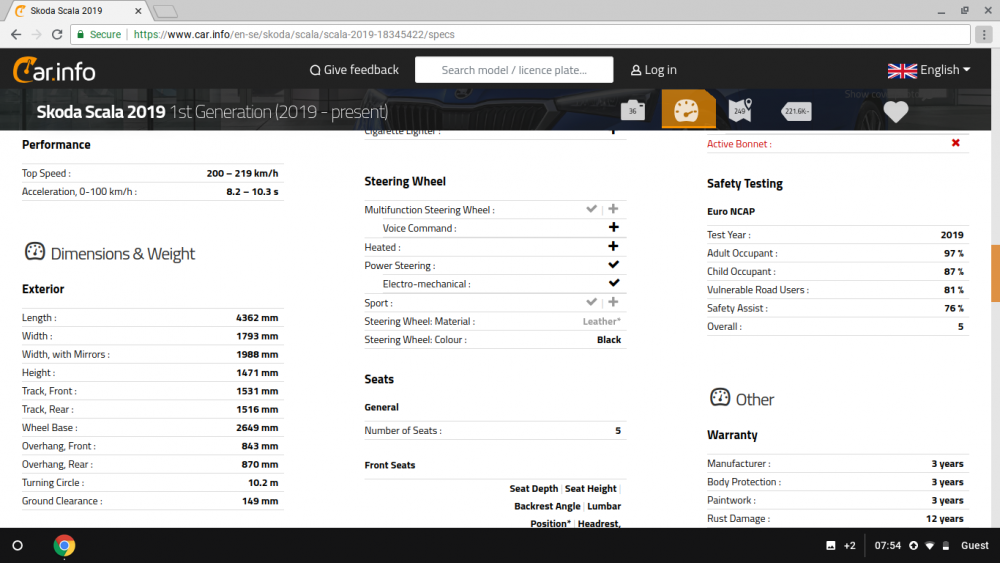Click the Seat Height option
The width and height of the screenshot is (1000, 563).
point(591,488)
